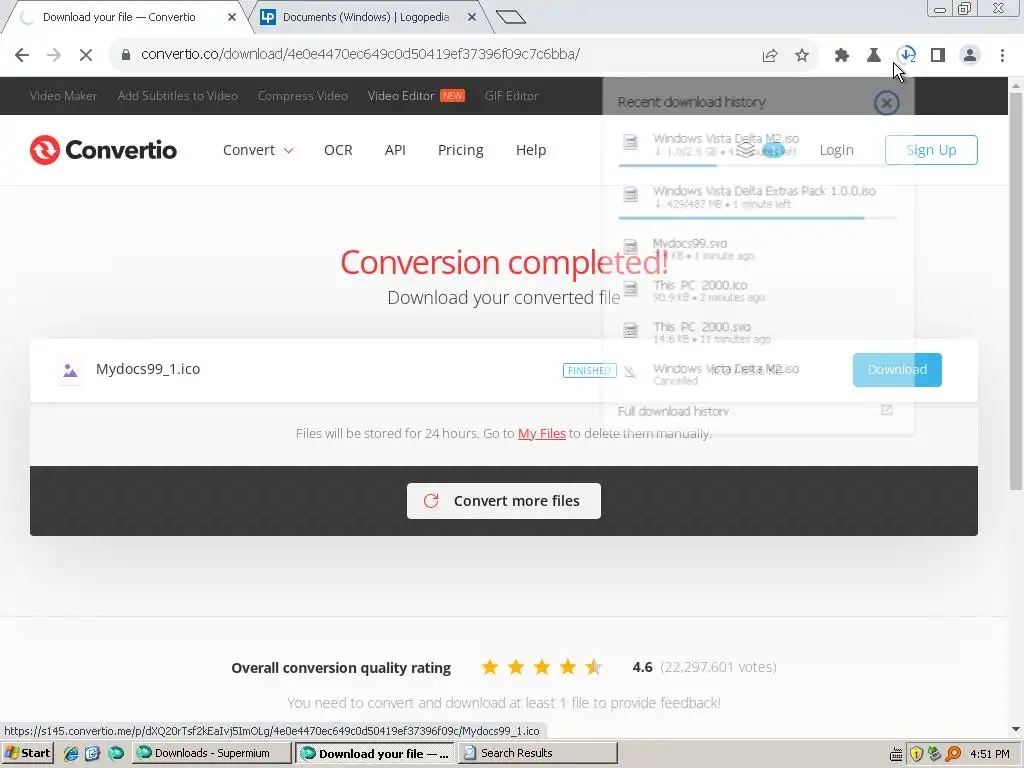
Task: Click the fifth half-filled rating star
Action: click(594, 667)
